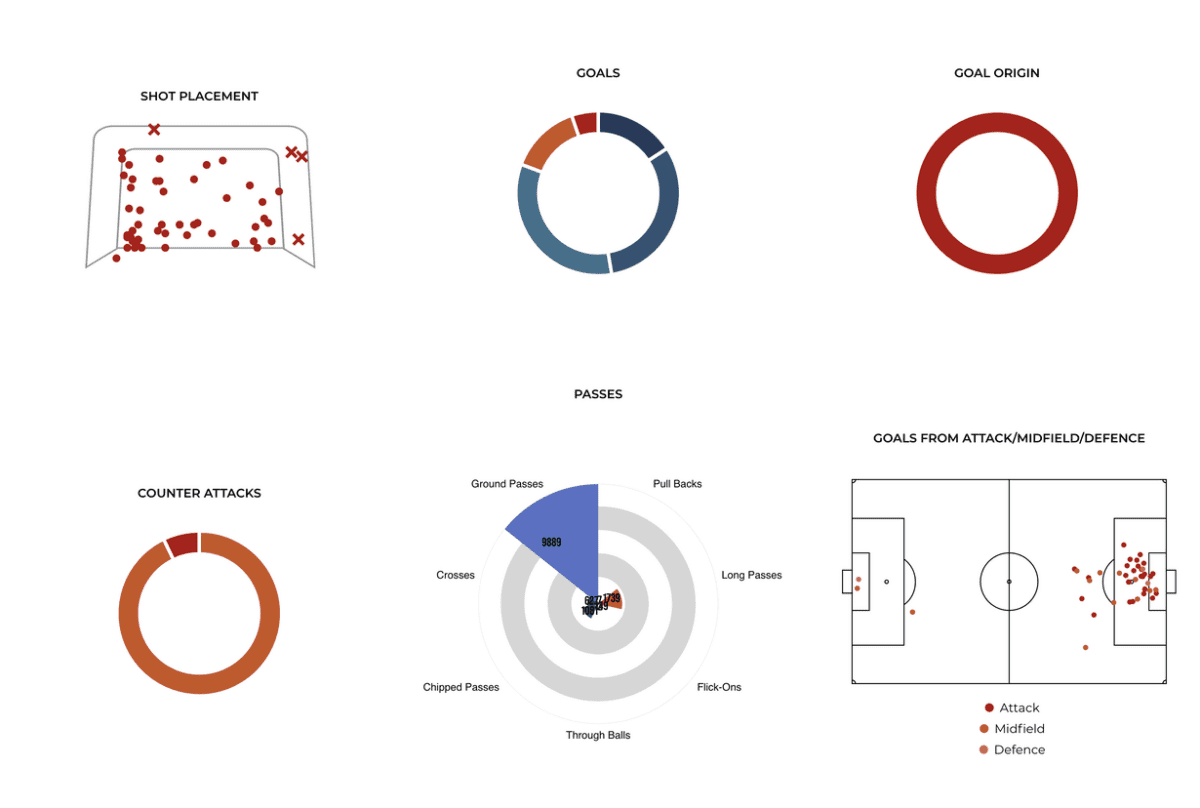Click the lowest goal dot on pitch map
The image size is (1200, 808).
click(1085, 647)
